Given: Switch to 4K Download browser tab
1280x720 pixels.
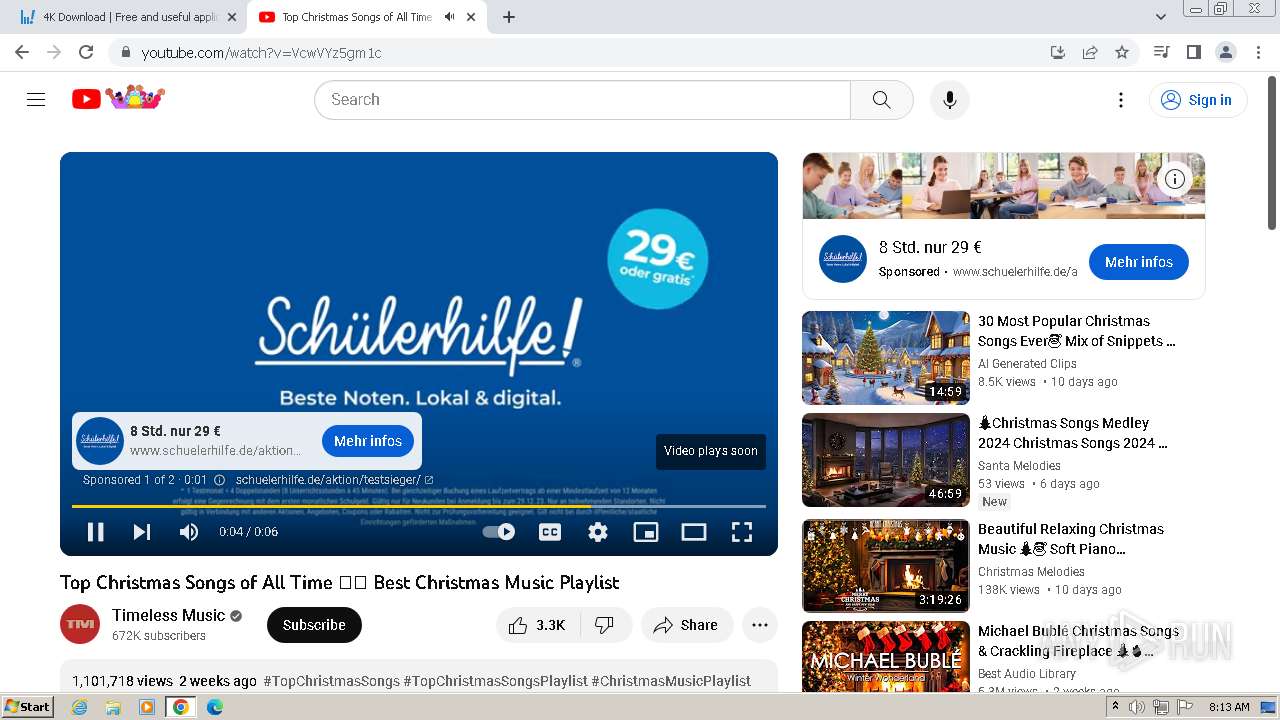Looking at the screenshot, I should [x=130, y=17].
